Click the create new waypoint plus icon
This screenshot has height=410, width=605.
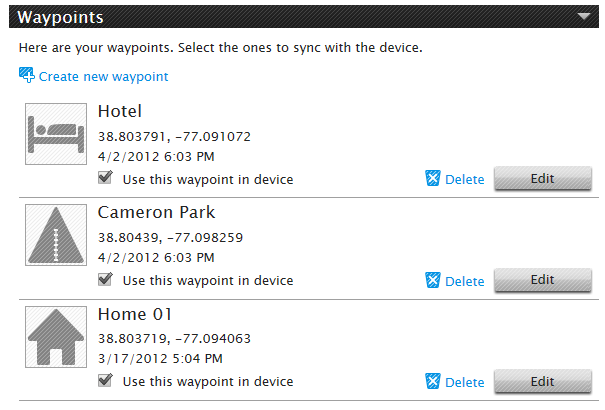click(27, 75)
